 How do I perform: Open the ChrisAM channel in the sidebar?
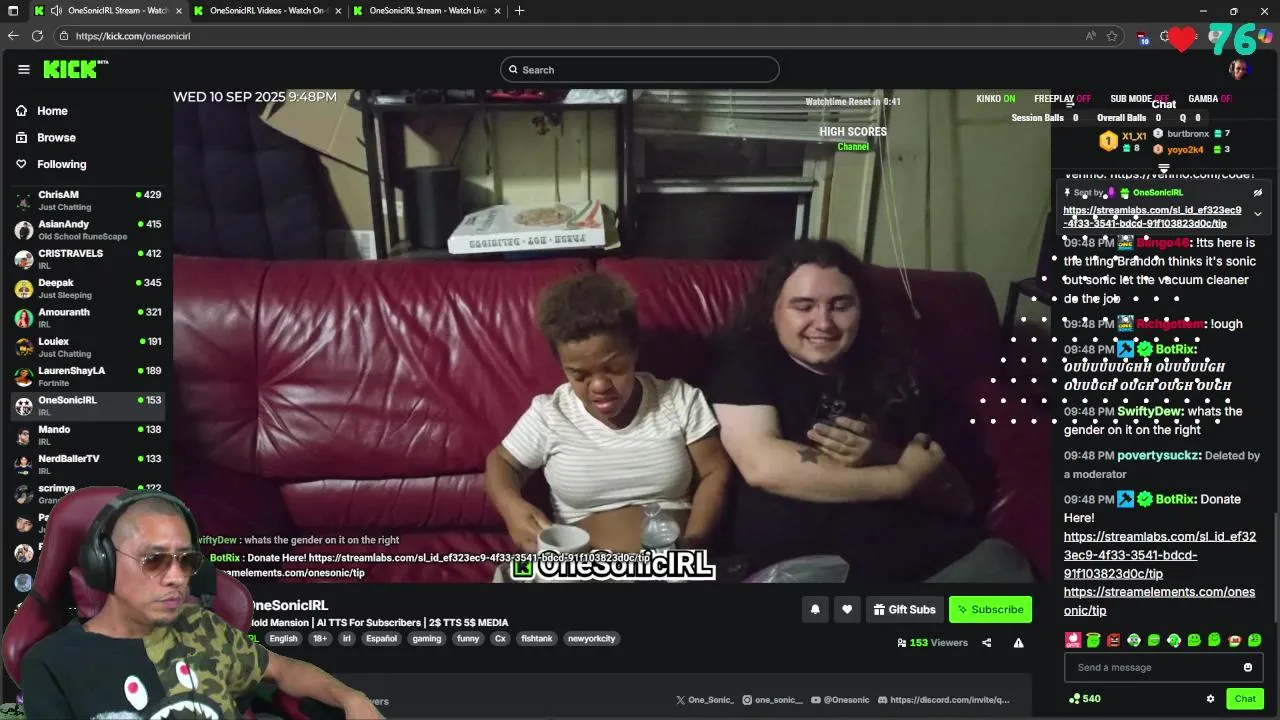(88, 200)
